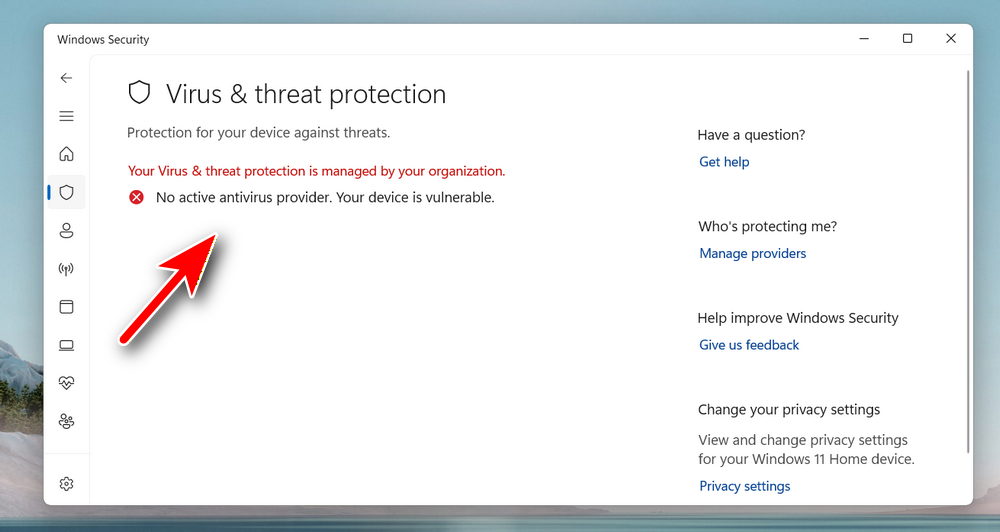This screenshot has height=532, width=1000.
Task: Minimize the Windows Security window
Action: (863, 39)
